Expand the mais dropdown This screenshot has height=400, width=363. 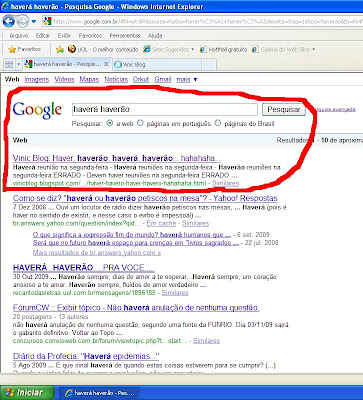[187, 79]
